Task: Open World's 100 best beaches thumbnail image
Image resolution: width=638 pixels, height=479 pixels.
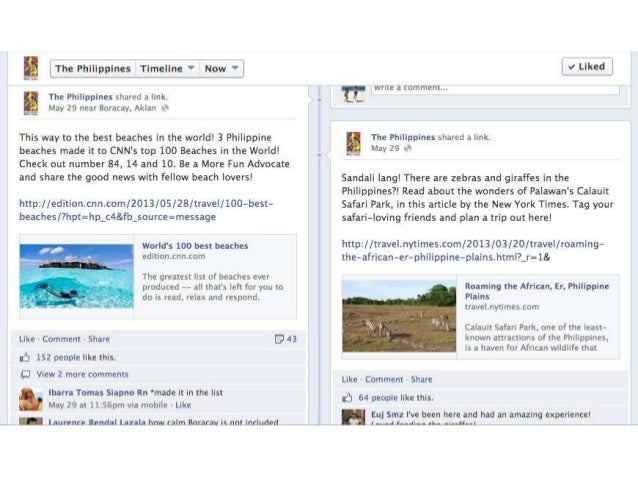Action: [x=76, y=276]
